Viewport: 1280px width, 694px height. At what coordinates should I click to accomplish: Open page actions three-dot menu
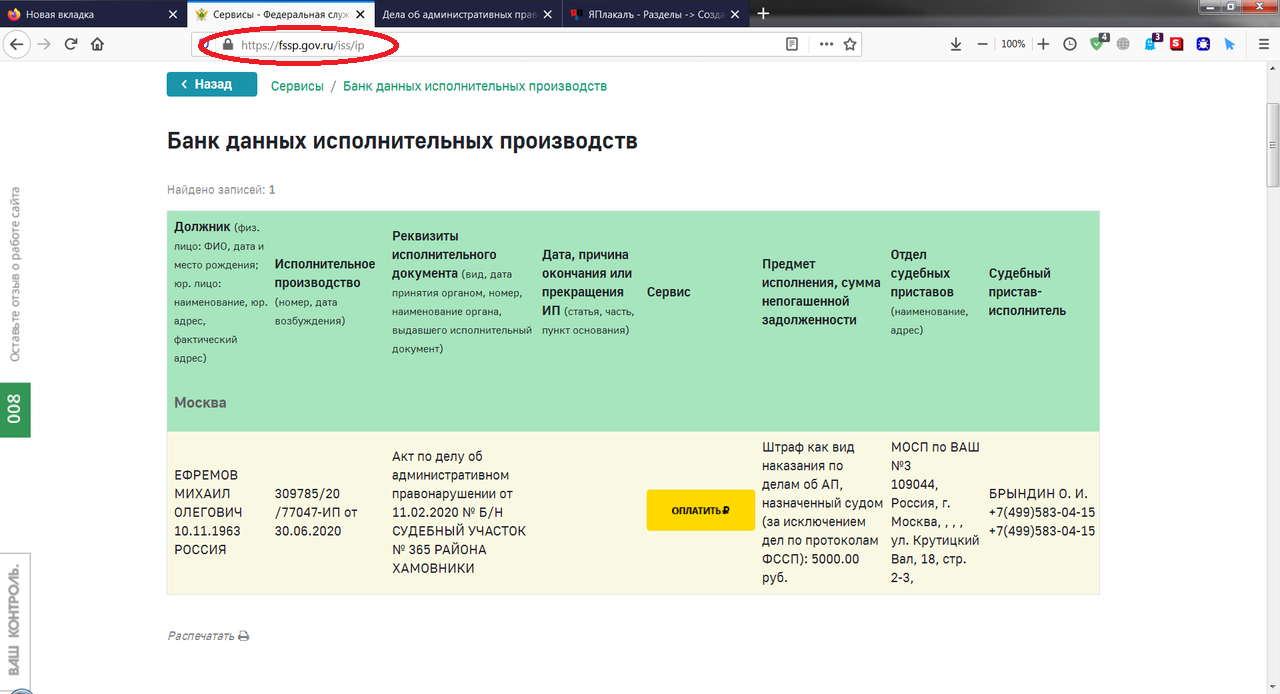click(826, 44)
